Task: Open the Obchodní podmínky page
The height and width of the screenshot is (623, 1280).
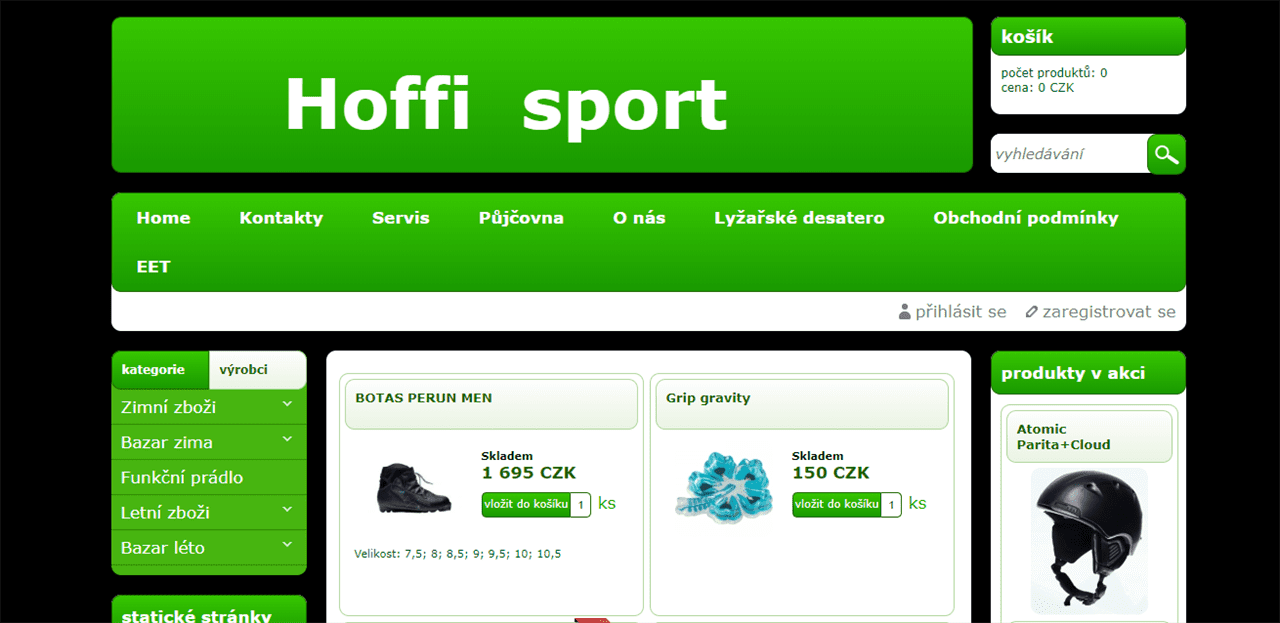Action: 1026,218
